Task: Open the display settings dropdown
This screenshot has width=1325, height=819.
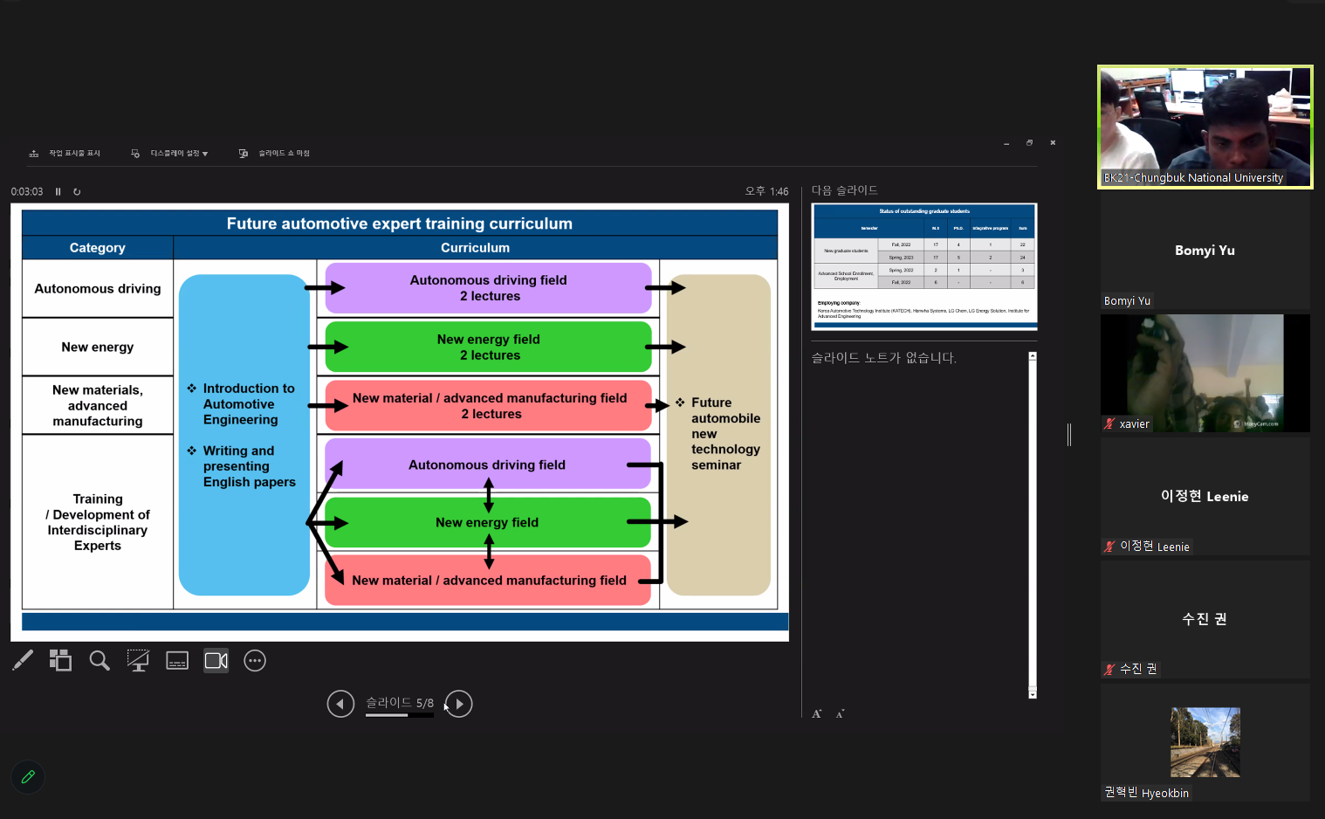Action: pos(170,153)
